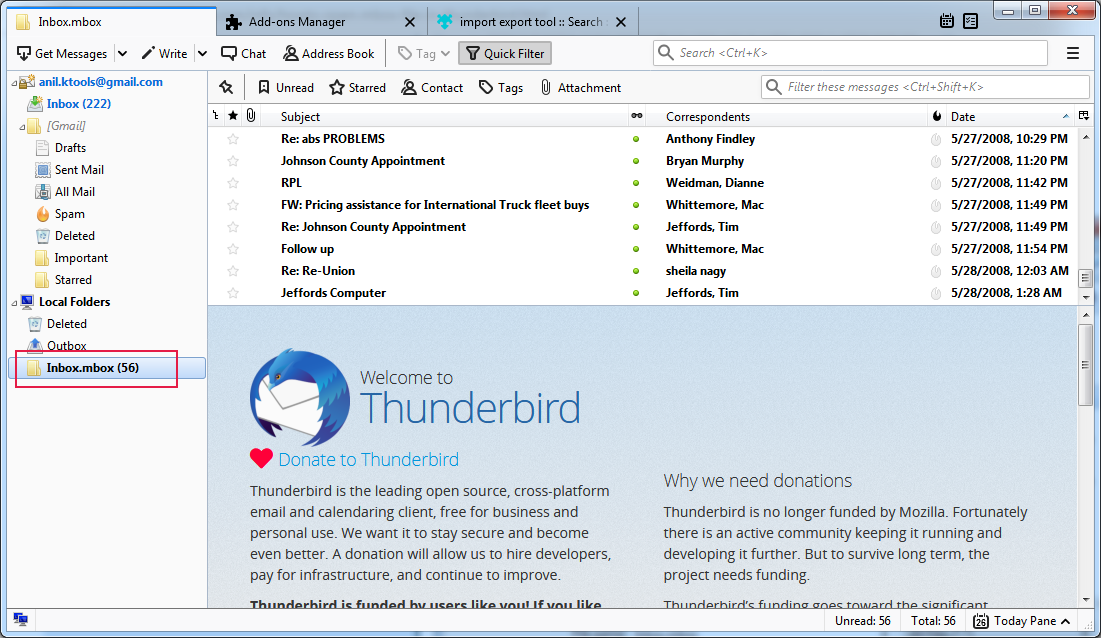
Task: Click online status icon in status bar
Action: 20,620
